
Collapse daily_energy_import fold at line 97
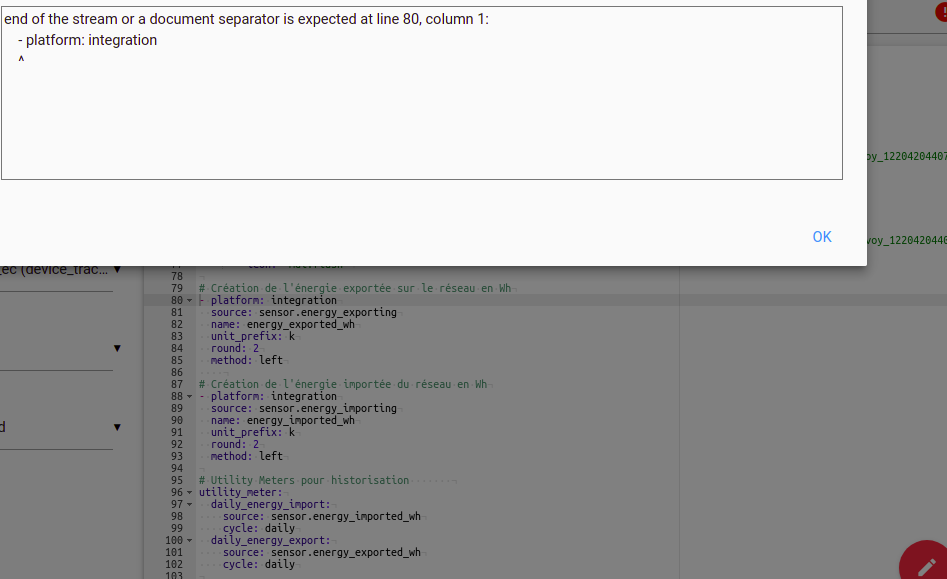click(190, 505)
